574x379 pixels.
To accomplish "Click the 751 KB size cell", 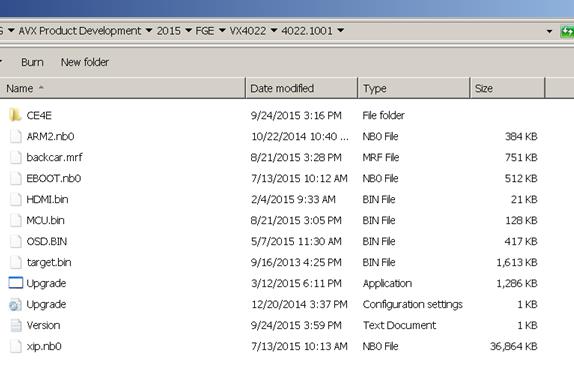I will tap(521, 157).
